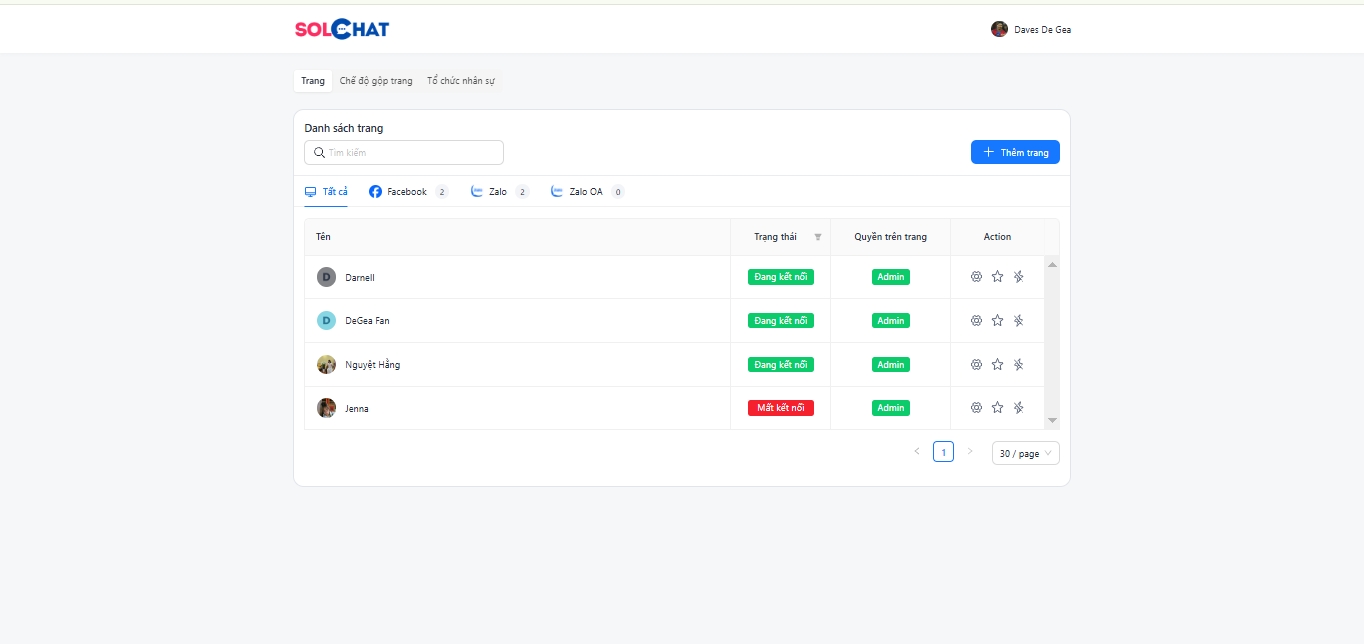Viewport: 1364px width, 644px height.
Task: Expand the 30 / page size dropdown
Action: (1025, 453)
